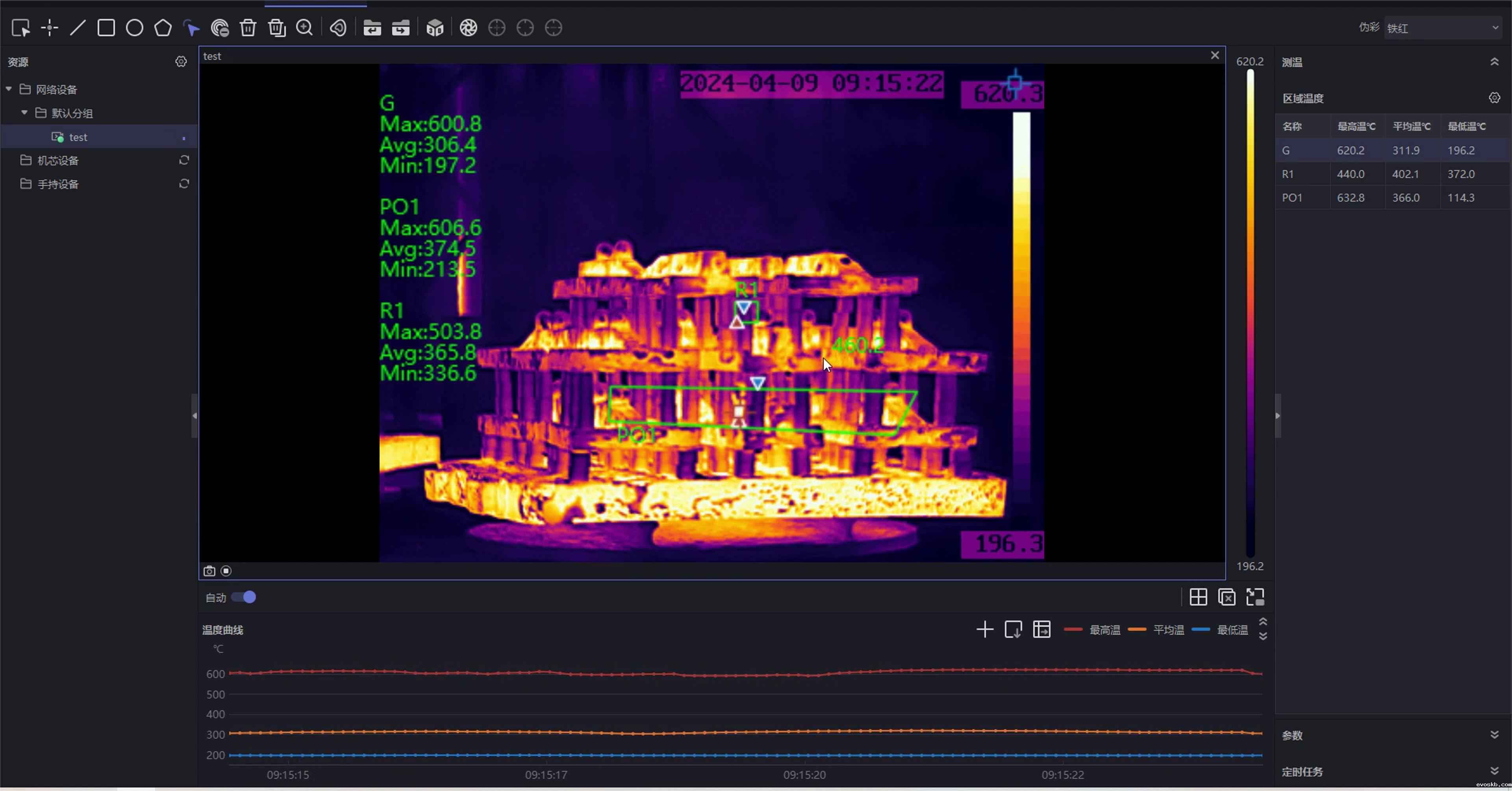
Task: Start recording with the record button
Action: click(226, 571)
